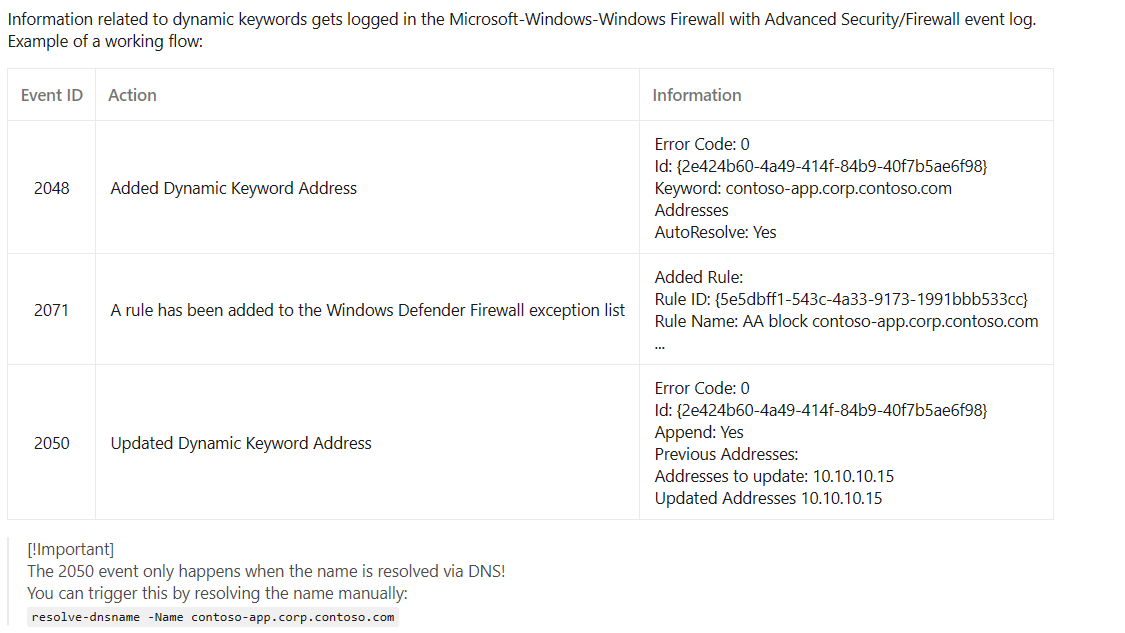Image resolution: width=1125 pixels, height=633 pixels.
Task: Click the Event ID column header
Action: pos(52,95)
